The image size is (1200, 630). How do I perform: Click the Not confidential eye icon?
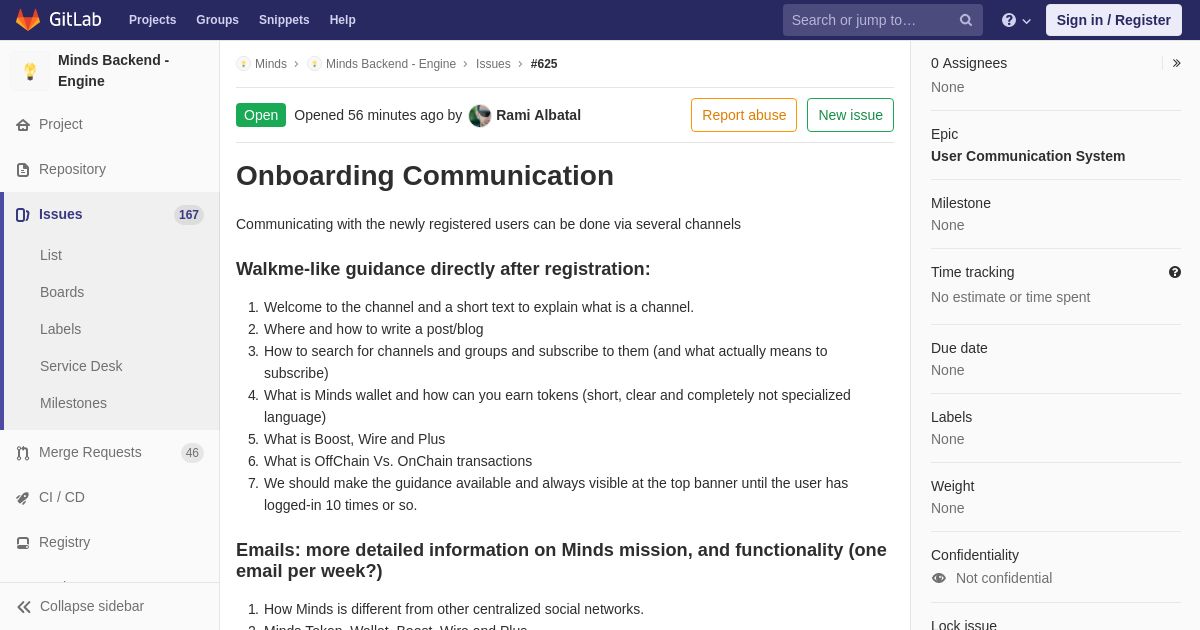click(x=938, y=578)
